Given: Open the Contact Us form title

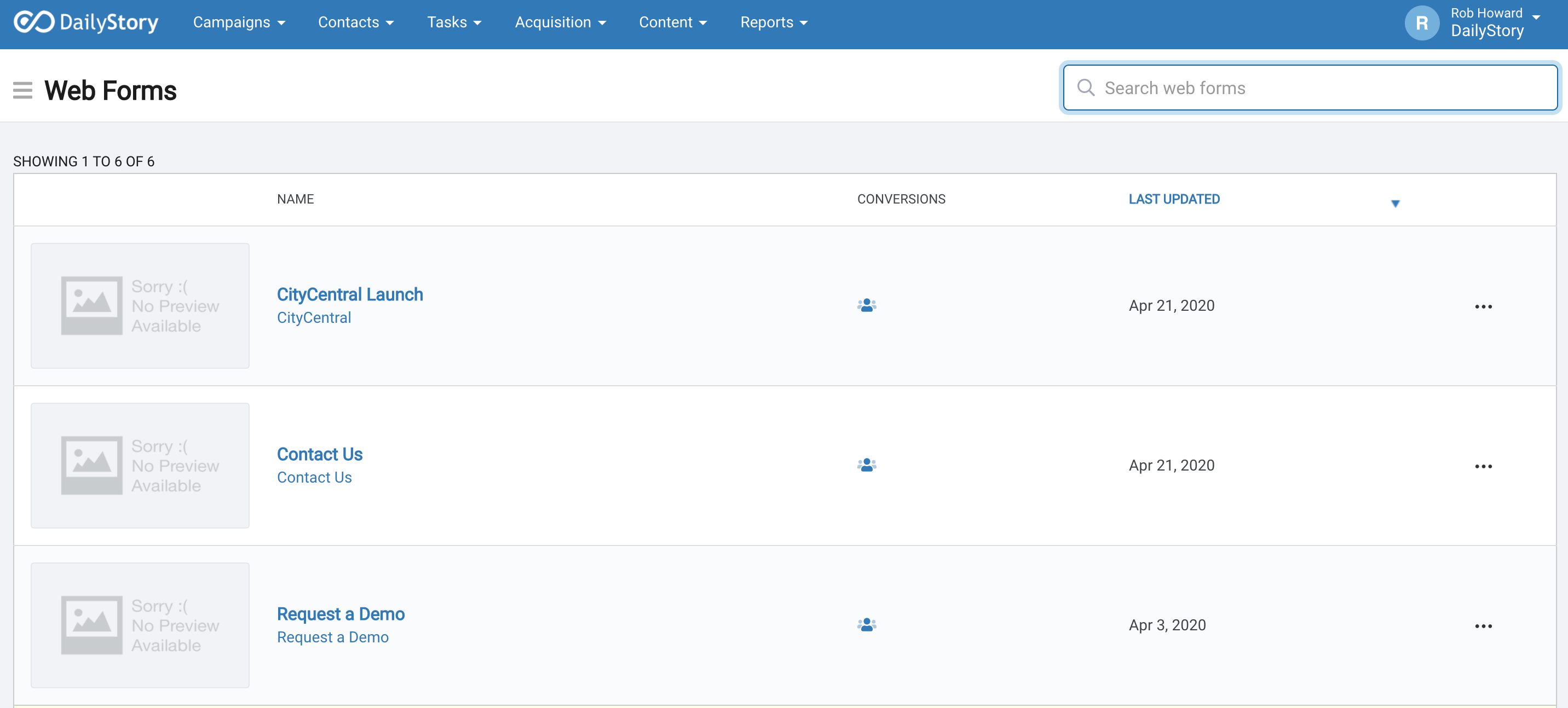Looking at the screenshot, I should [320, 454].
